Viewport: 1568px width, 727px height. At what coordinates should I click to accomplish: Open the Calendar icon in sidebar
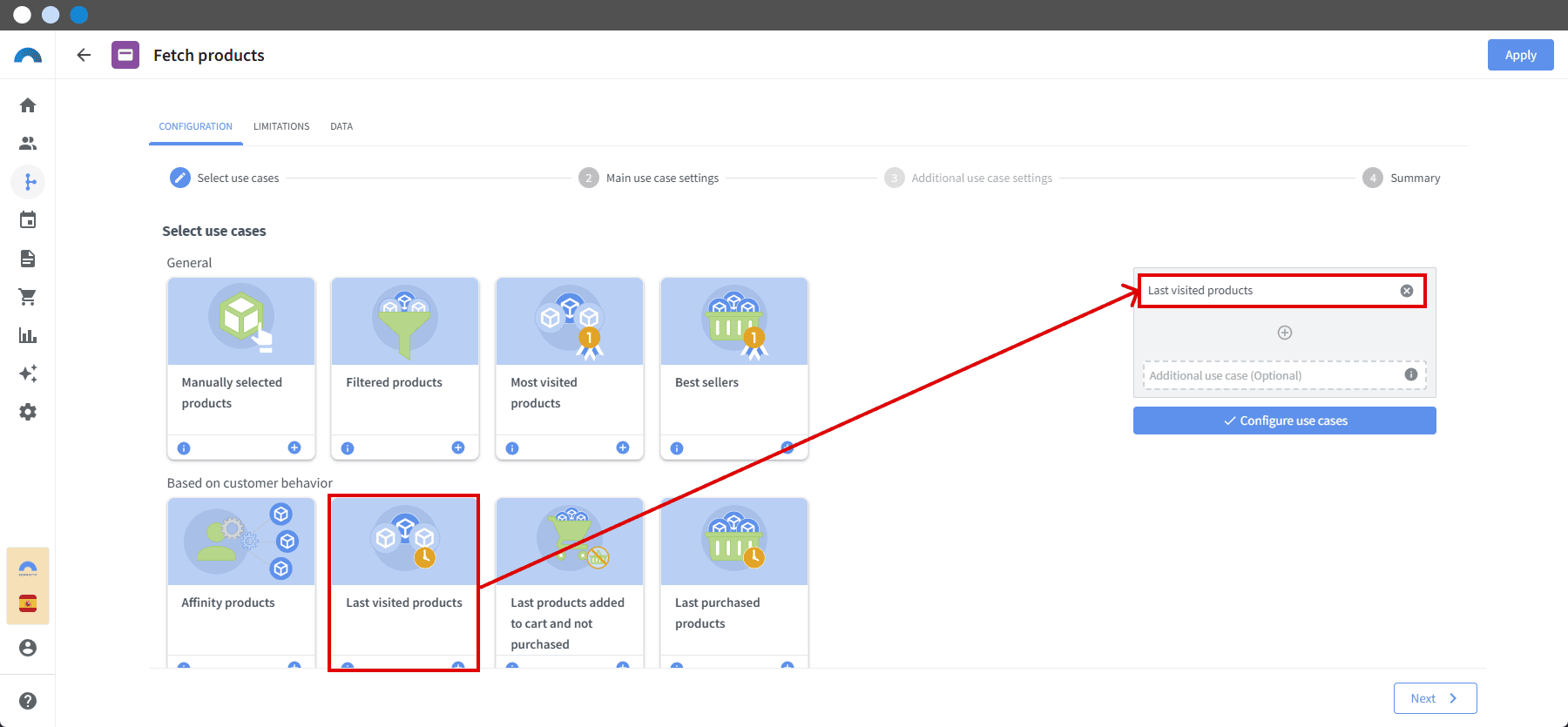click(x=28, y=220)
